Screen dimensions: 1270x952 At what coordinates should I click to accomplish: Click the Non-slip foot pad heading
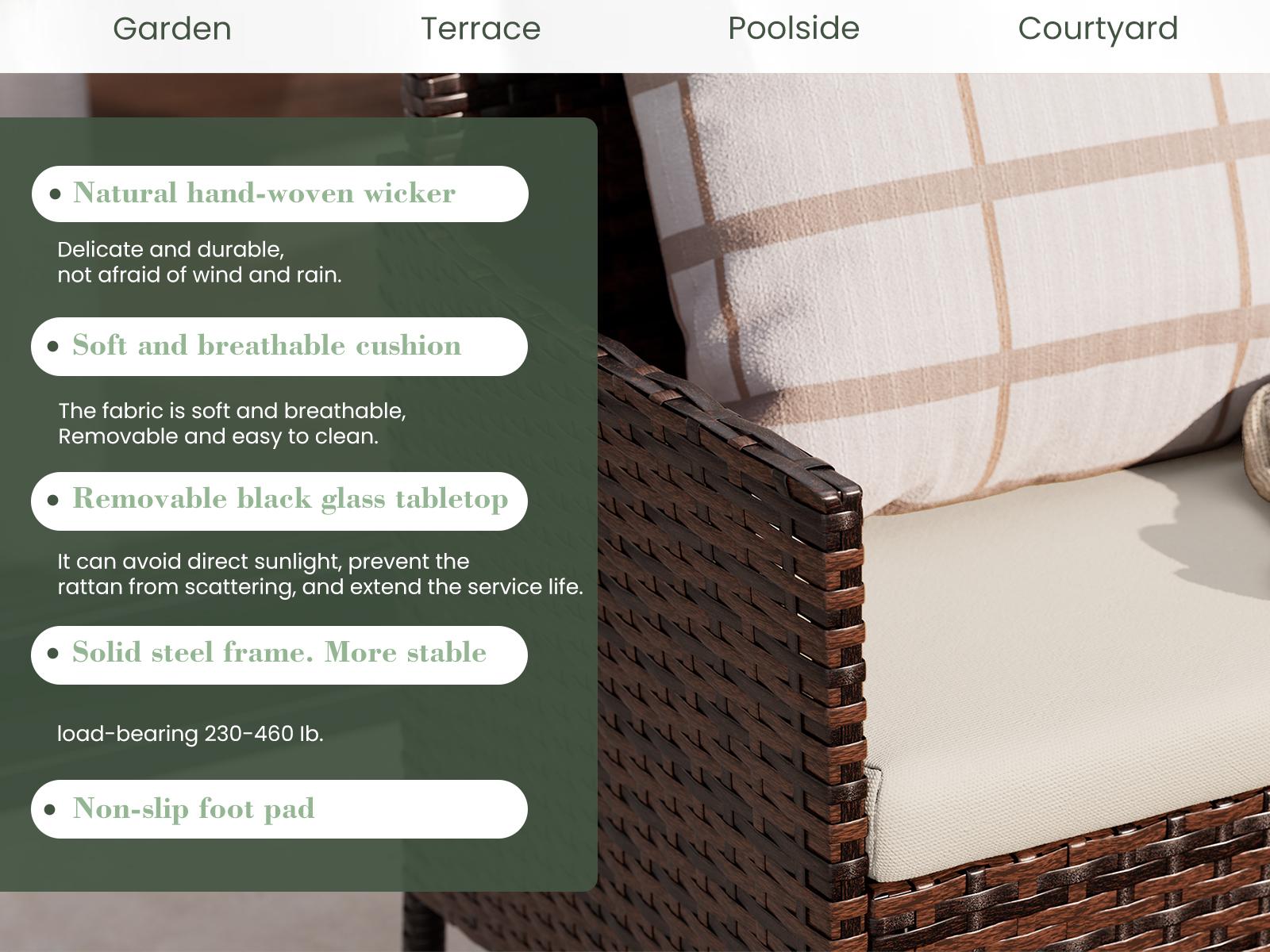[x=194, y=808]
